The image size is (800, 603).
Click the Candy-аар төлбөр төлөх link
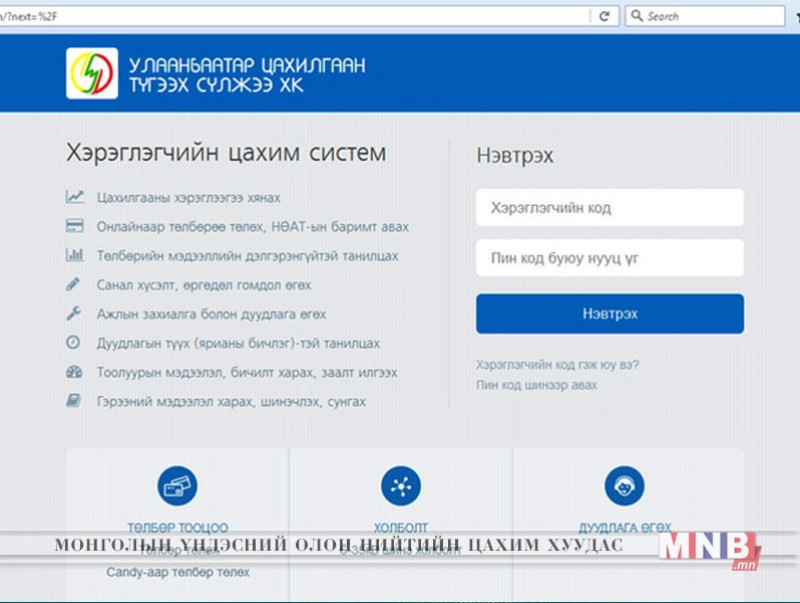tap(178, 572)
